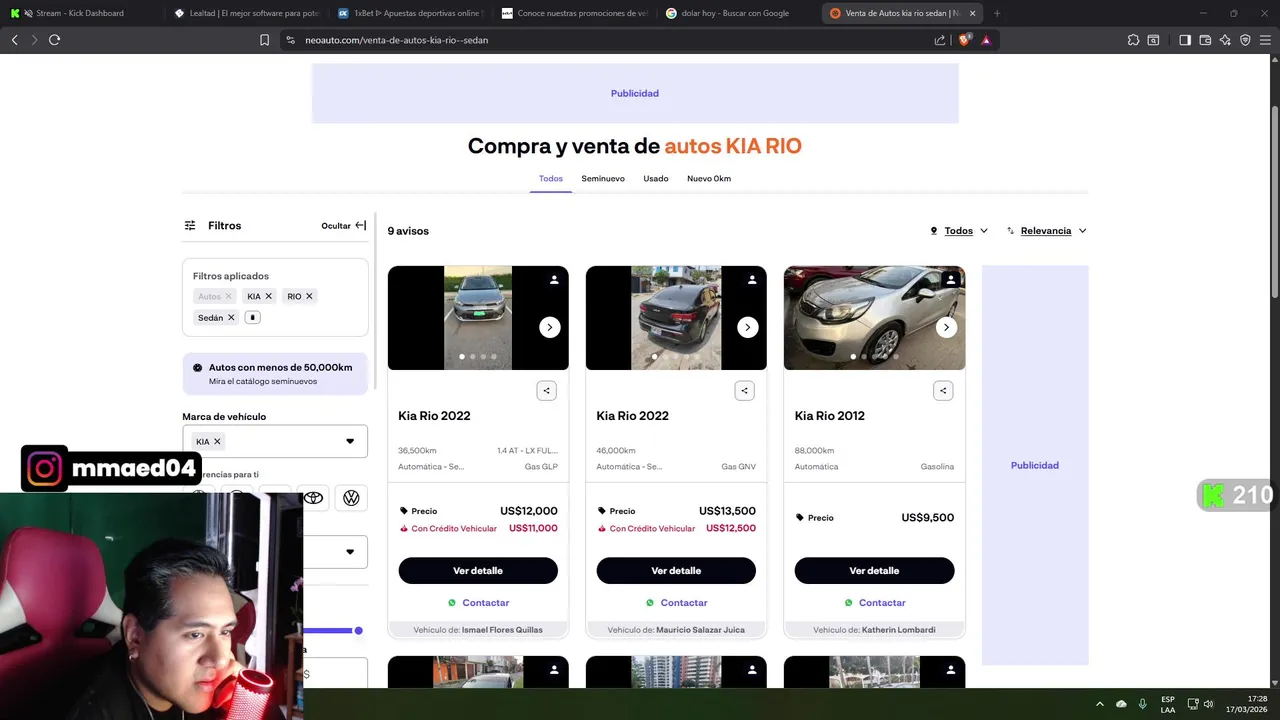Viewport: 1280px width, 720px height.
Task: Switch to Stream - Kick Dashboard tab
Action: point(80,13)
